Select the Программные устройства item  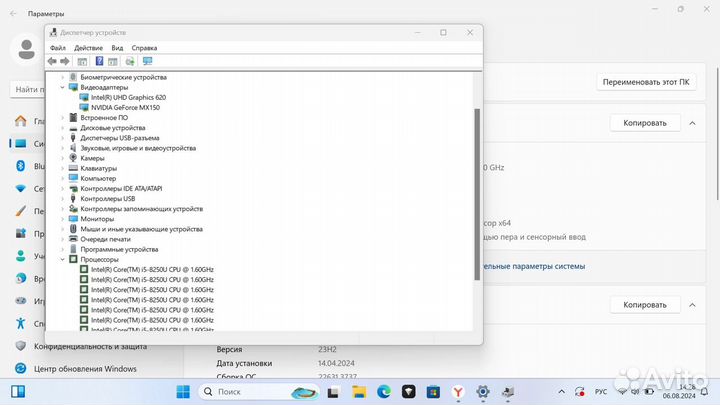click(119, 249)
